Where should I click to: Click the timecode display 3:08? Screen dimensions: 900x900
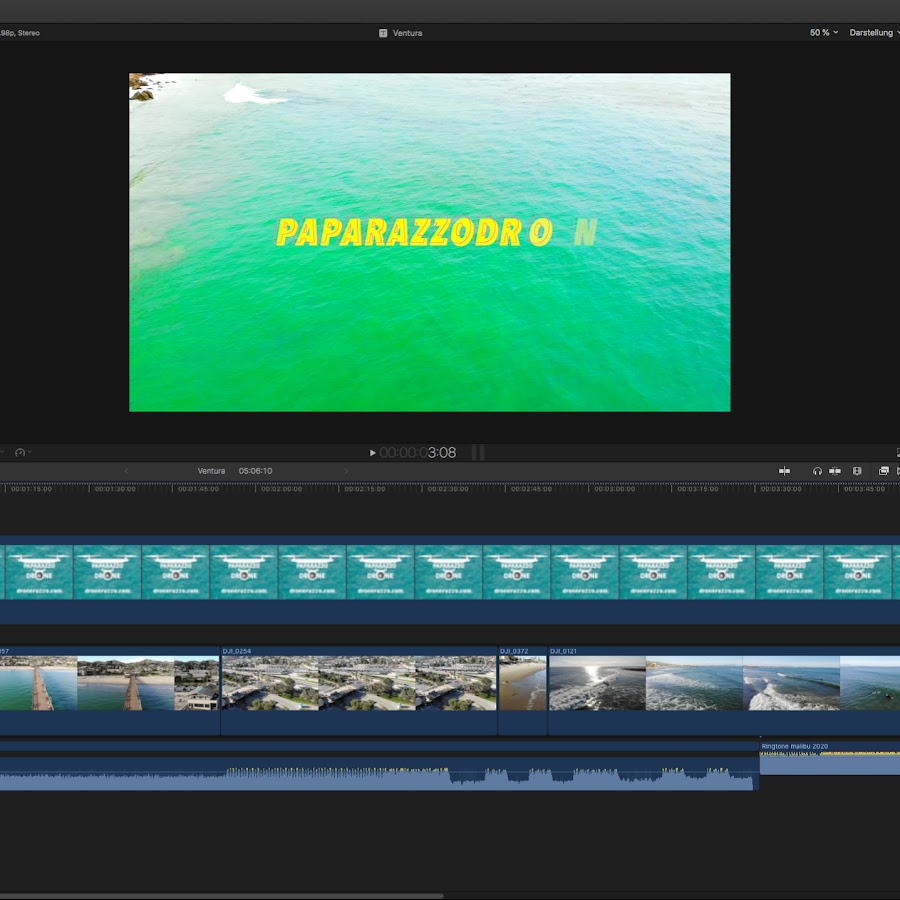[418, 453]
